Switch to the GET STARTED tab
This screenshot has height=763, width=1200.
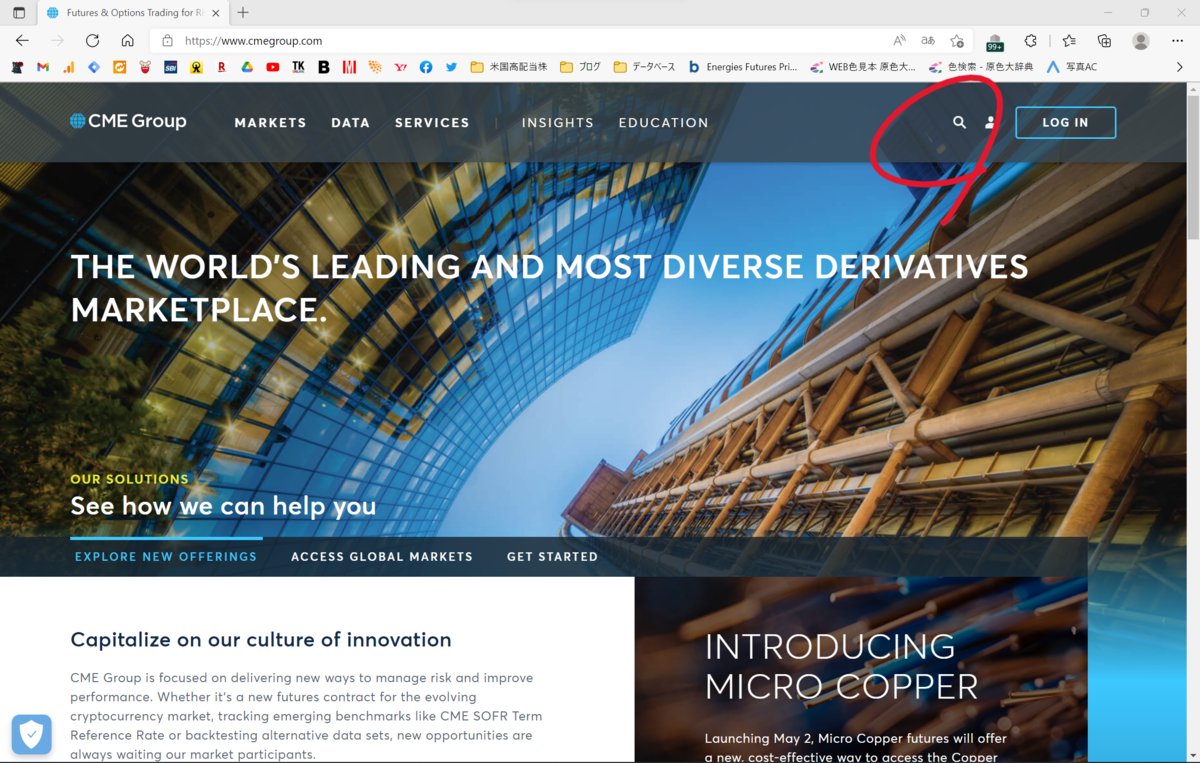pos(552,556)
